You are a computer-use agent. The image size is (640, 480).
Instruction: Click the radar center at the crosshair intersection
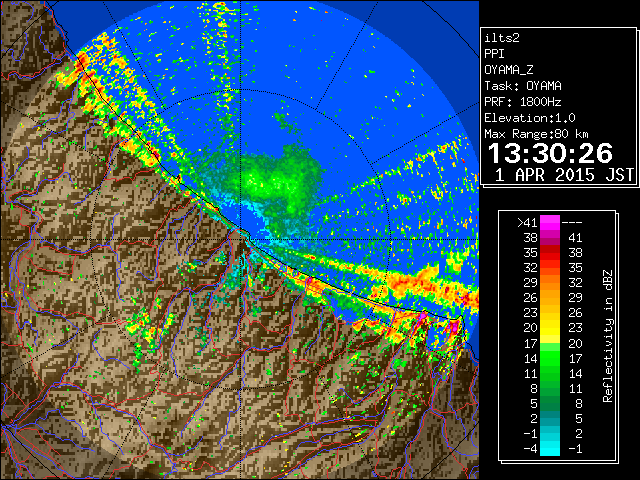coord(240,239)
